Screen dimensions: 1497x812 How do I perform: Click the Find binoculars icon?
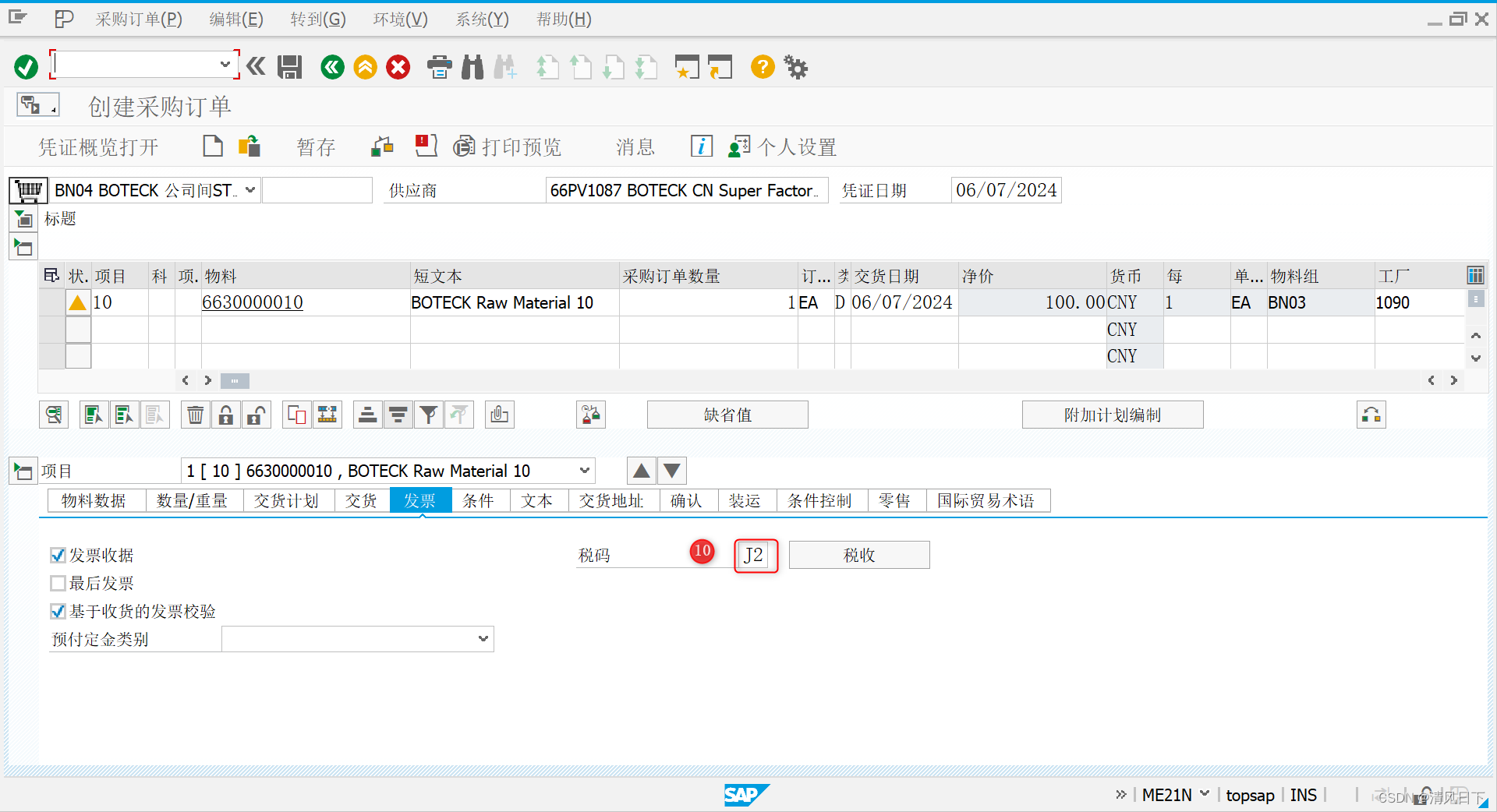pyautogui.click(x=472, y=67)
